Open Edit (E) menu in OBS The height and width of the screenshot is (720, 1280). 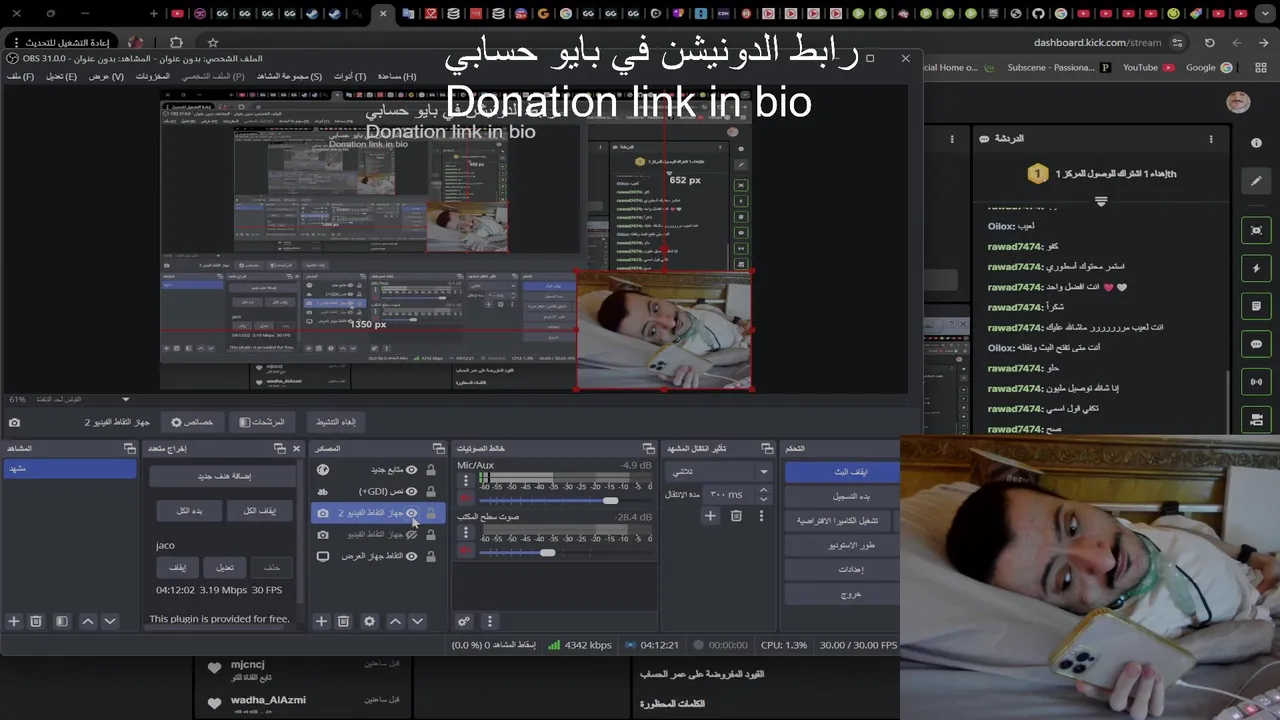(x=61, y=76)
